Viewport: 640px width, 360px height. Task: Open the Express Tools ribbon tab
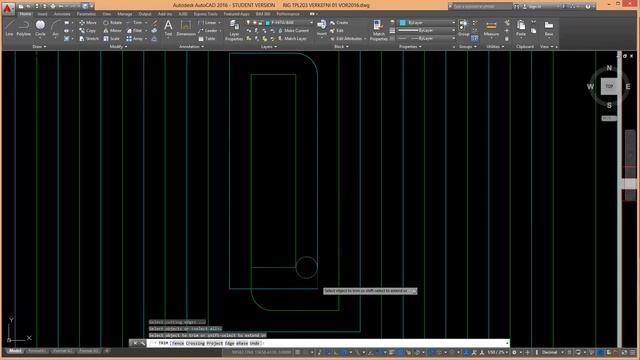coord(206,14)
